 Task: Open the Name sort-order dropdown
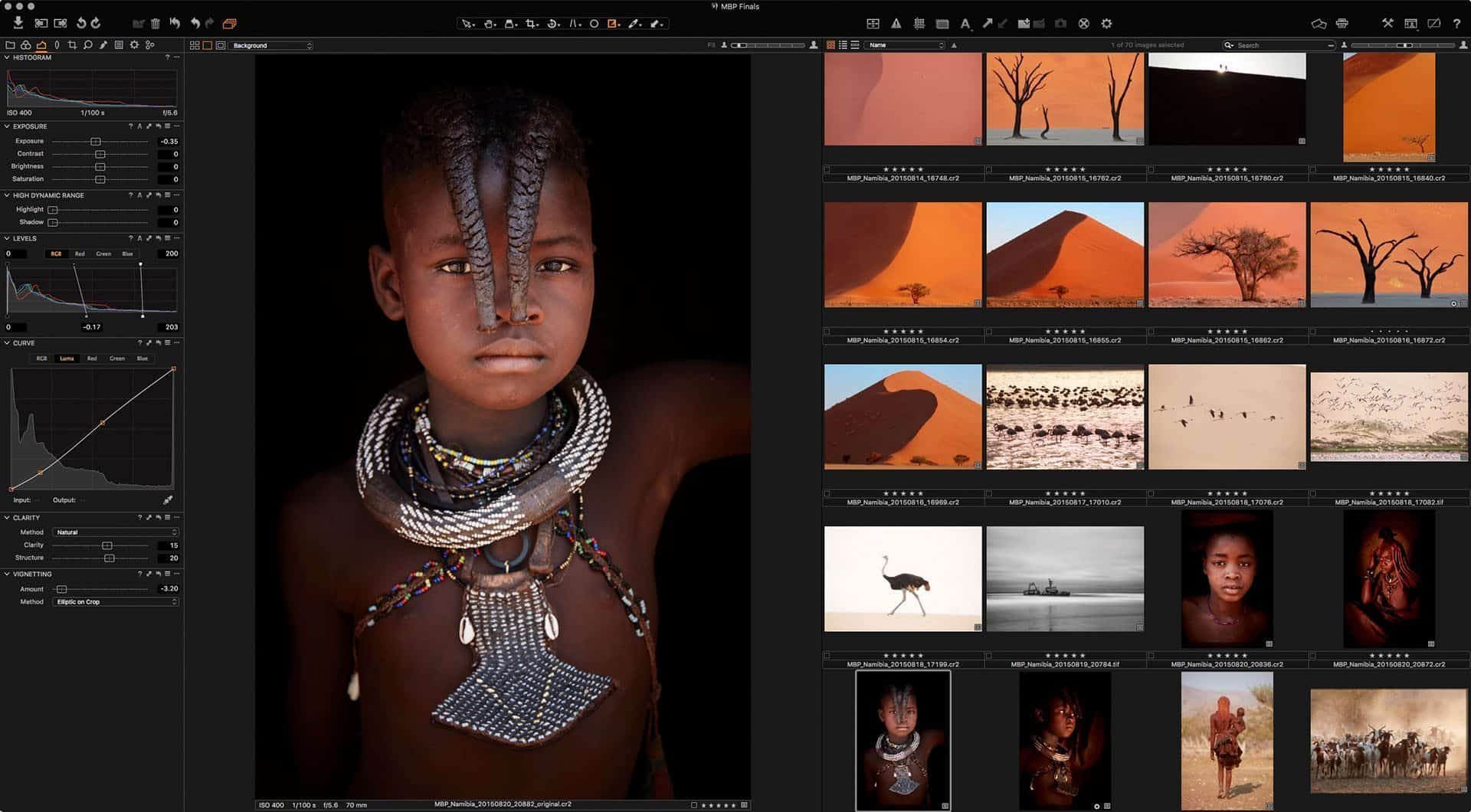[905, 45]
